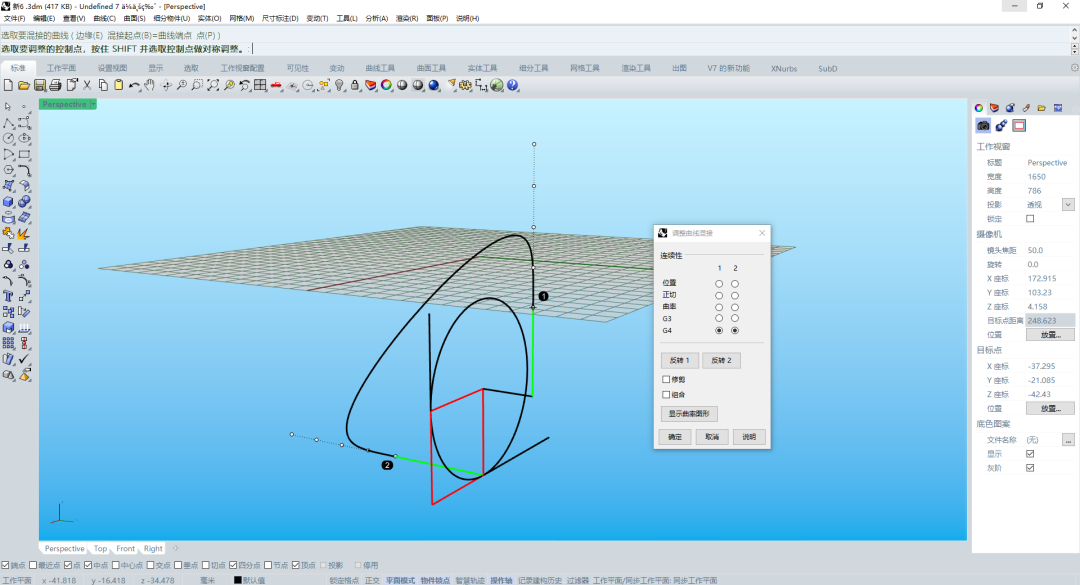Open the Perspective viewport title dropdown arrow

92,104
